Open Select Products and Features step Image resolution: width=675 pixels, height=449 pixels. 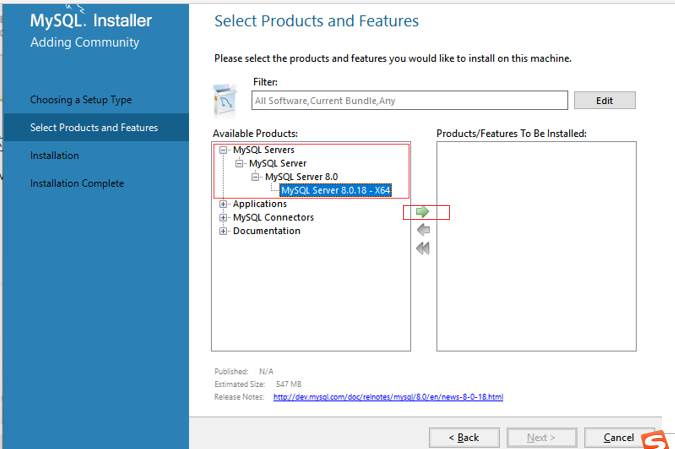click(x=94, y=127)
